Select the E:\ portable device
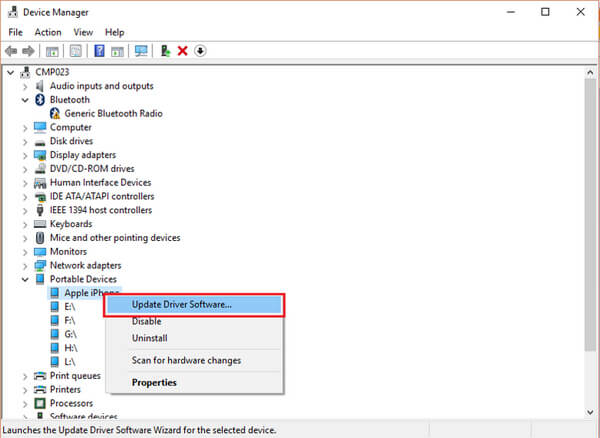The image size is (600, 438). (x=70, y=307)
